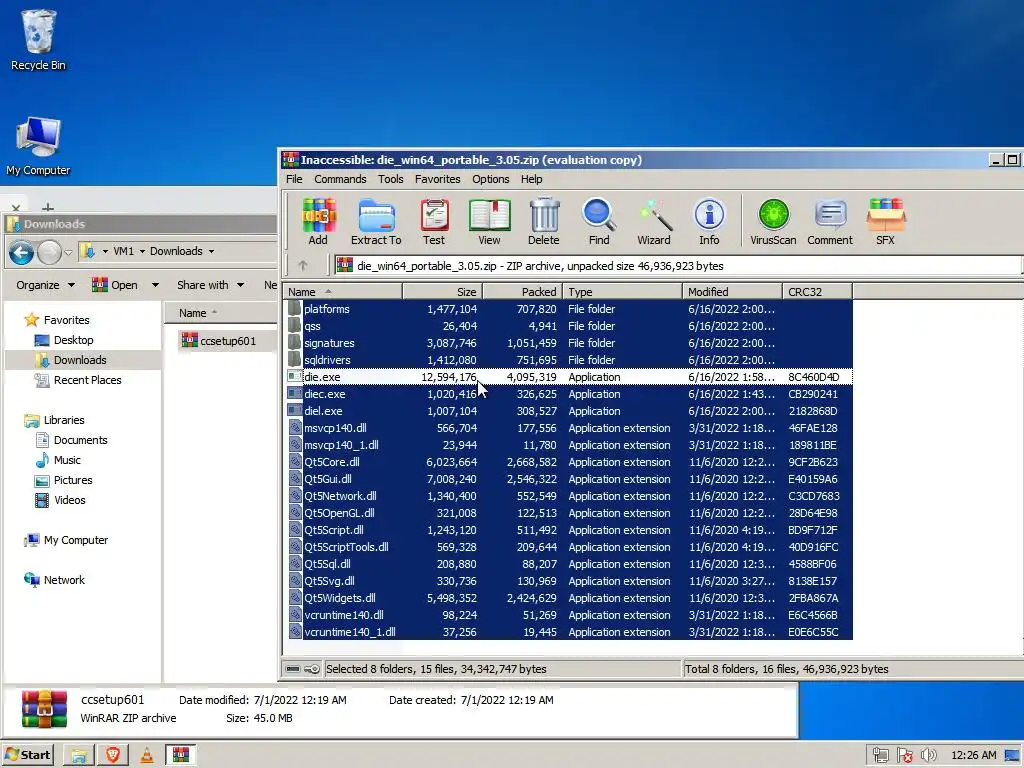Click the key icon in WinRAR status bar
The height and width of the screenshot is (768, 1024).
(x=312, y=669)
